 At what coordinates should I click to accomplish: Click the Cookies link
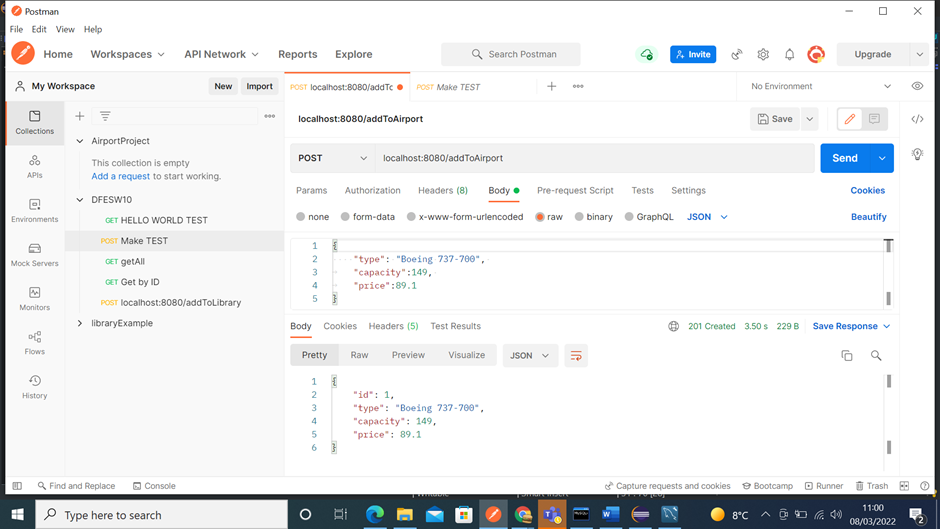(x=867, y=190)
